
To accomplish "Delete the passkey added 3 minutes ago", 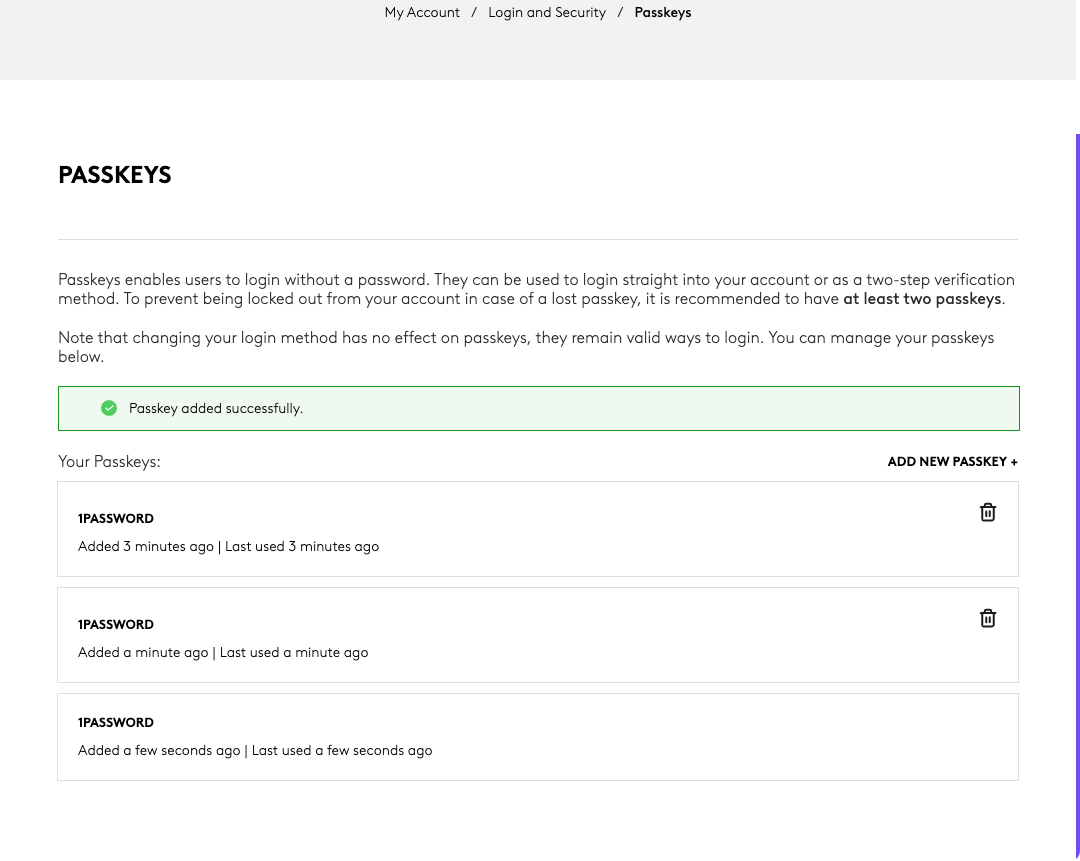I will point(988,512).
